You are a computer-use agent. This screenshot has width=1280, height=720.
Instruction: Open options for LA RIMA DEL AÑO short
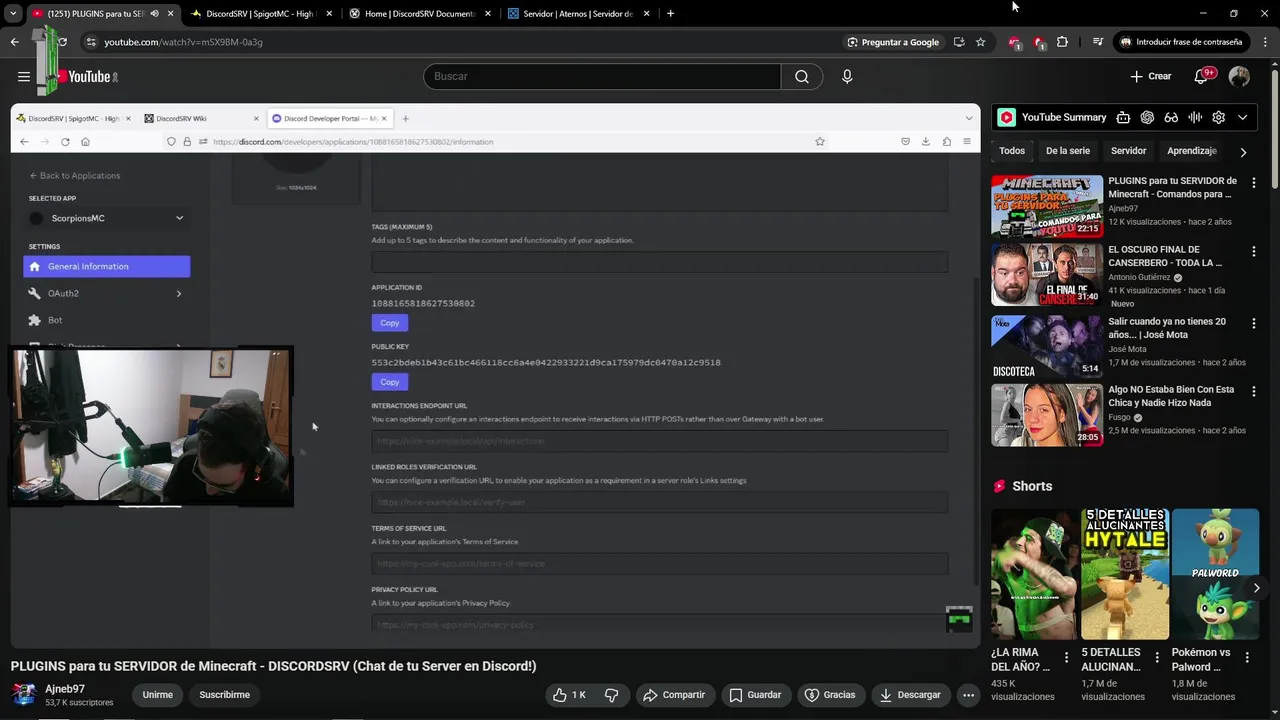1066,657
